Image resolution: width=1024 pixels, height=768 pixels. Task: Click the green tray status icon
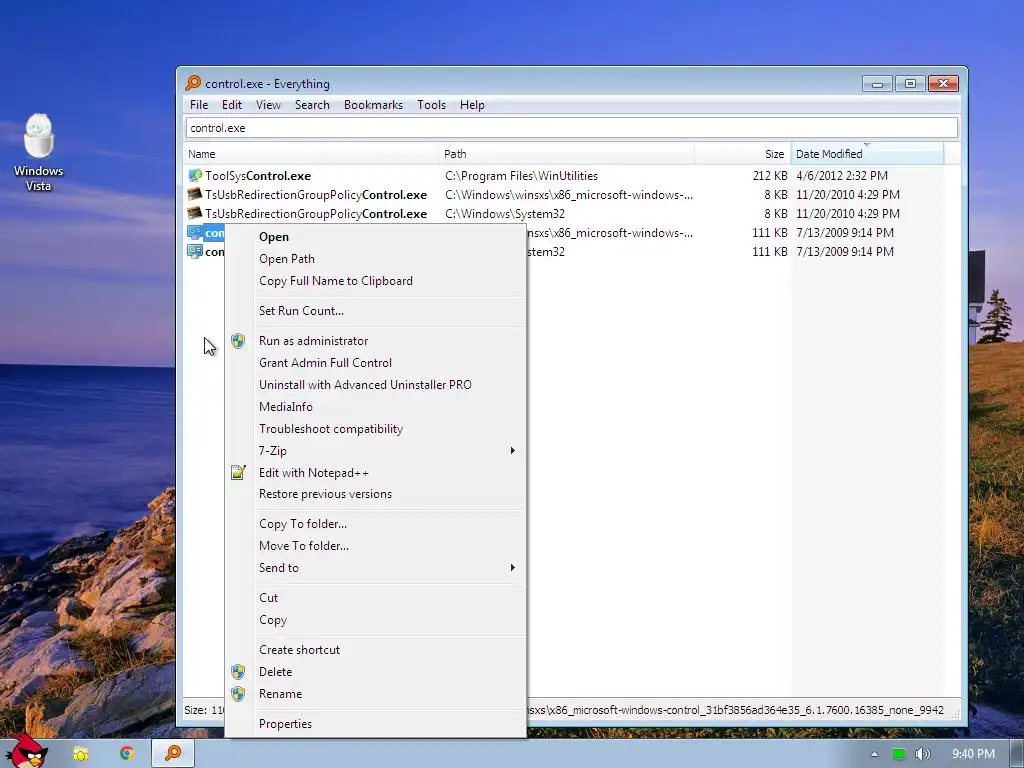coord(899,754)
